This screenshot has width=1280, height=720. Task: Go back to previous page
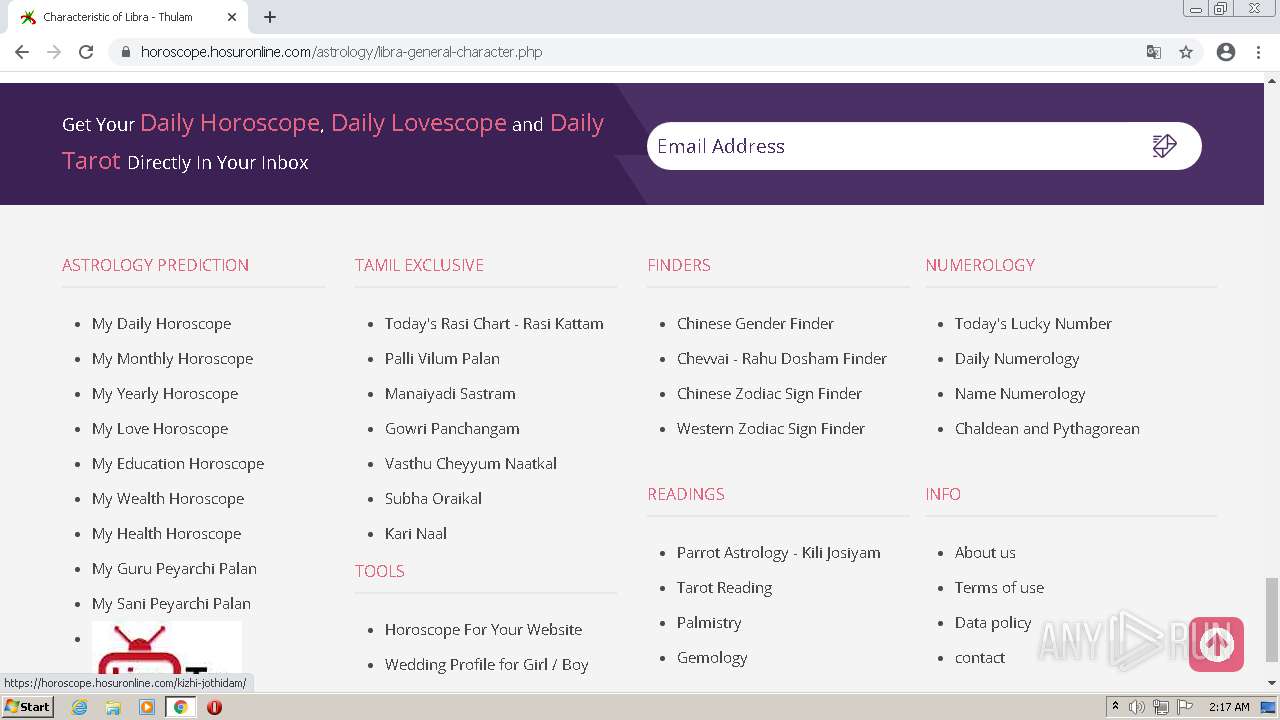coord(22,52)
